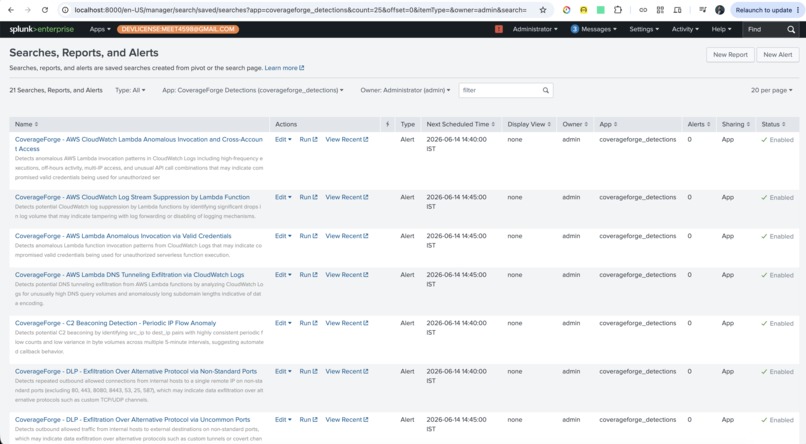Click Relaunch to update button
This screenshot has width=806, height=444.
point(763,10)
